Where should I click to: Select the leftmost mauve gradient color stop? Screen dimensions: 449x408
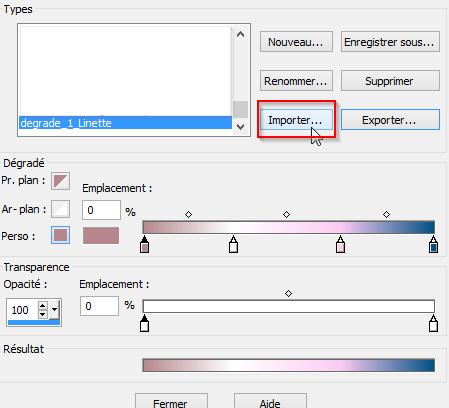pos(144,244)
